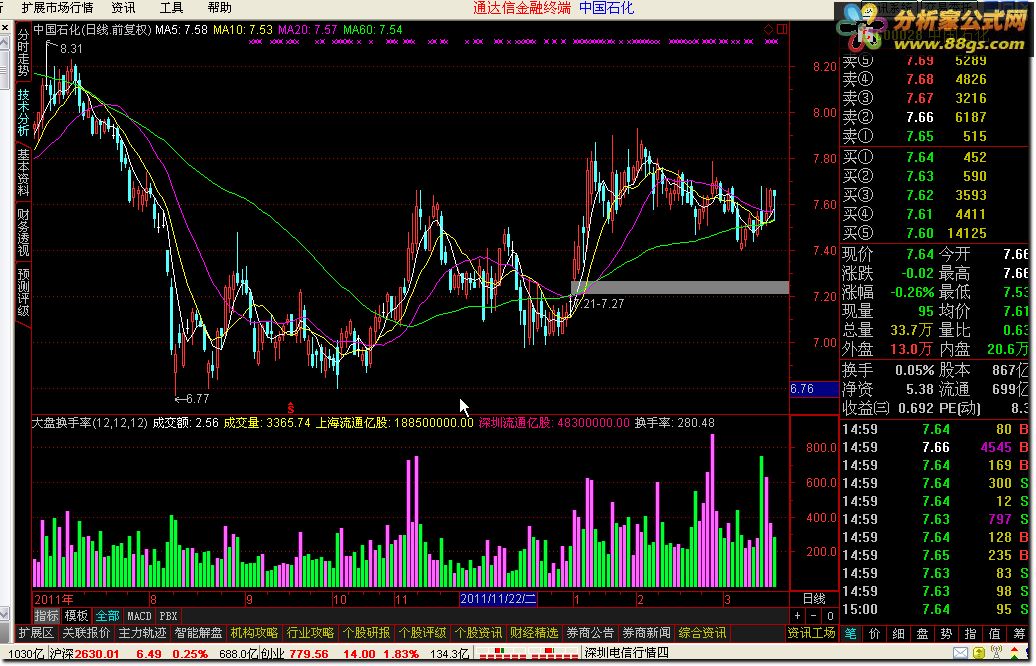Open the 个股评级 bottom tab

point(423,633)
